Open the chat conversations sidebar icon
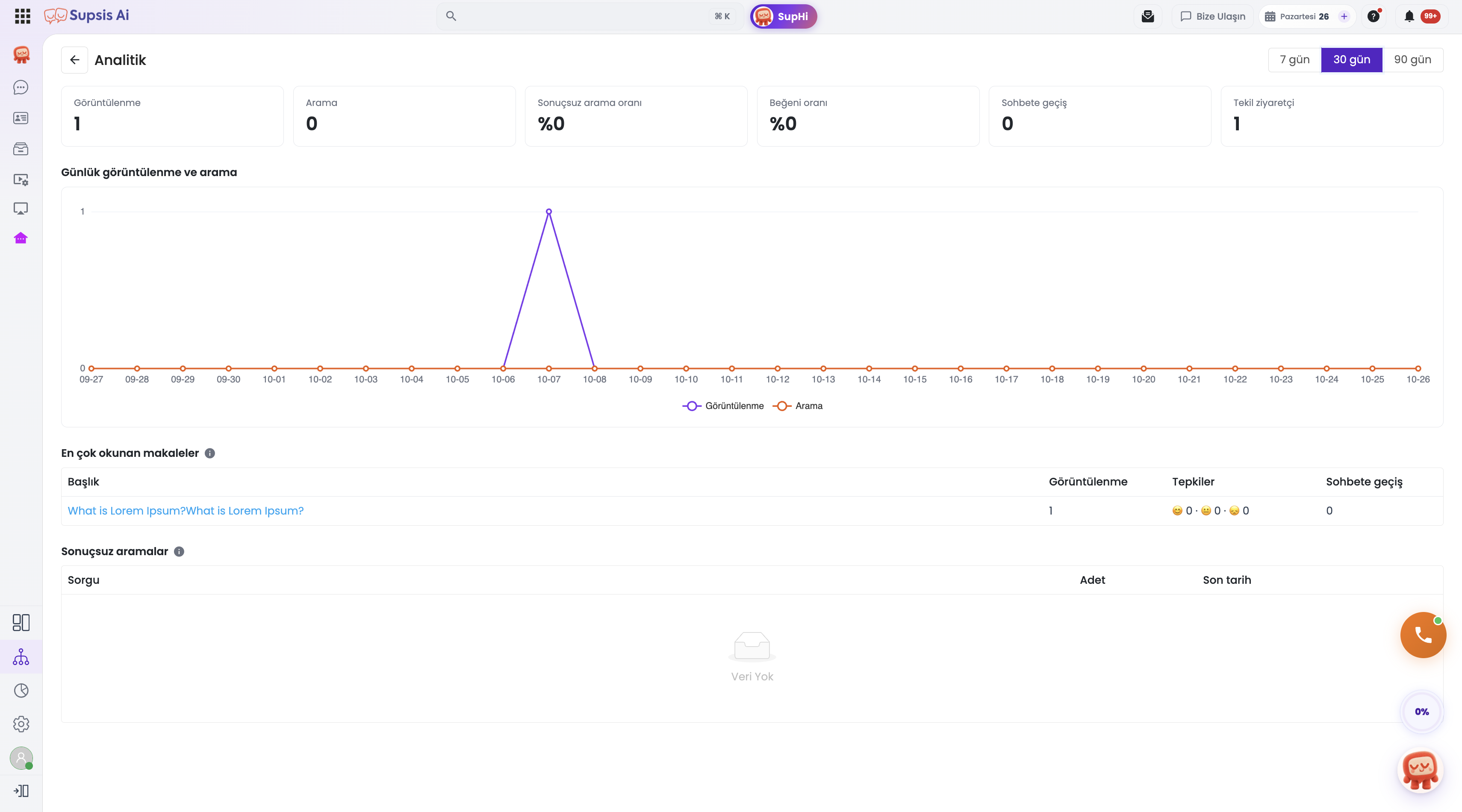 click(x=21, y=87)
